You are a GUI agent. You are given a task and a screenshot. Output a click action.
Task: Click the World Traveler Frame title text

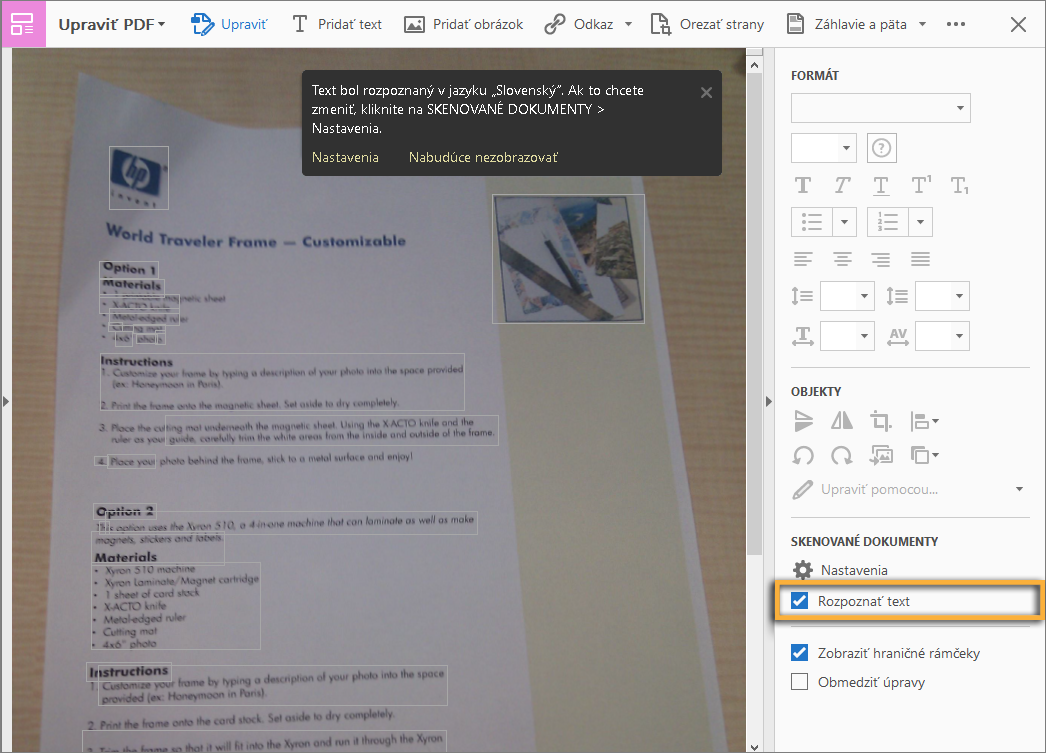point(255,237)
